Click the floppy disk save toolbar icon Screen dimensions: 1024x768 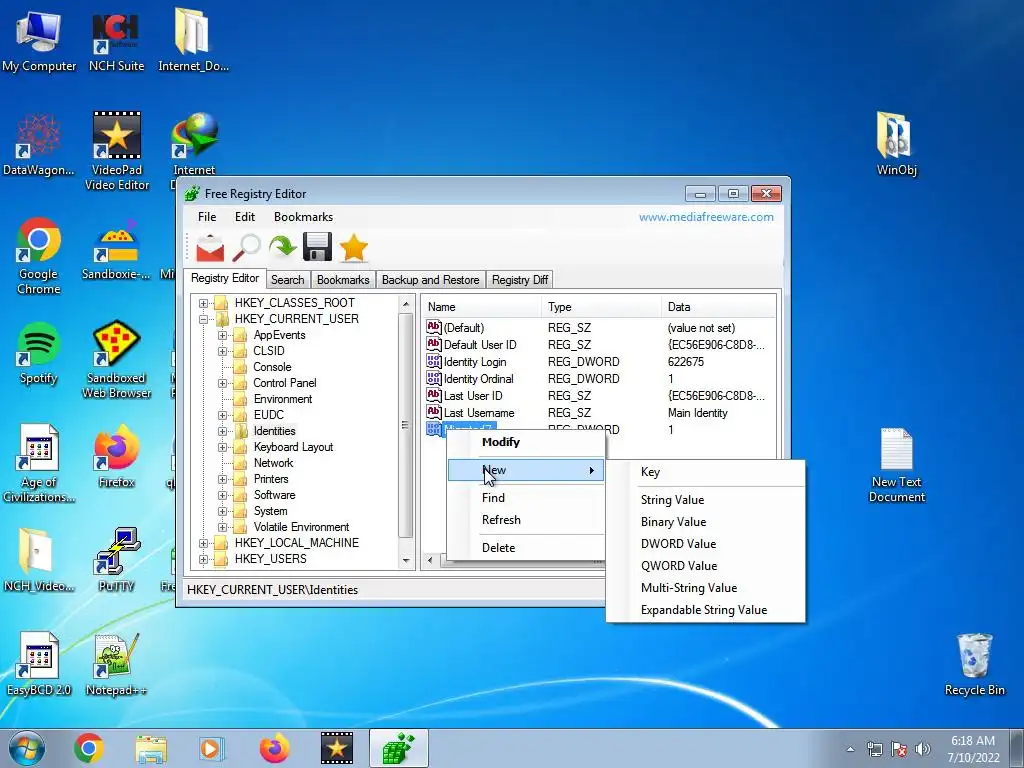317,248
